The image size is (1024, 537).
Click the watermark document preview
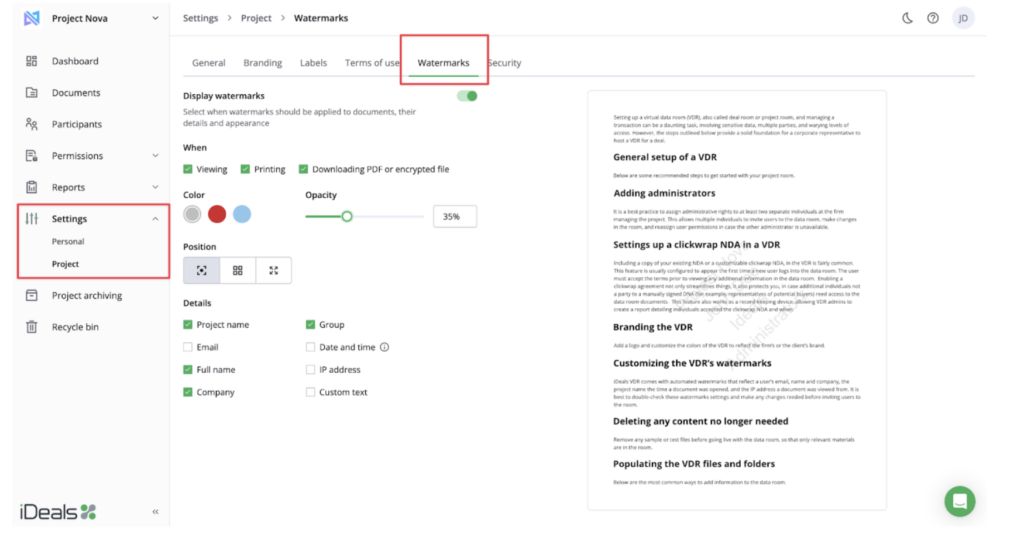[x=737, y=301]
